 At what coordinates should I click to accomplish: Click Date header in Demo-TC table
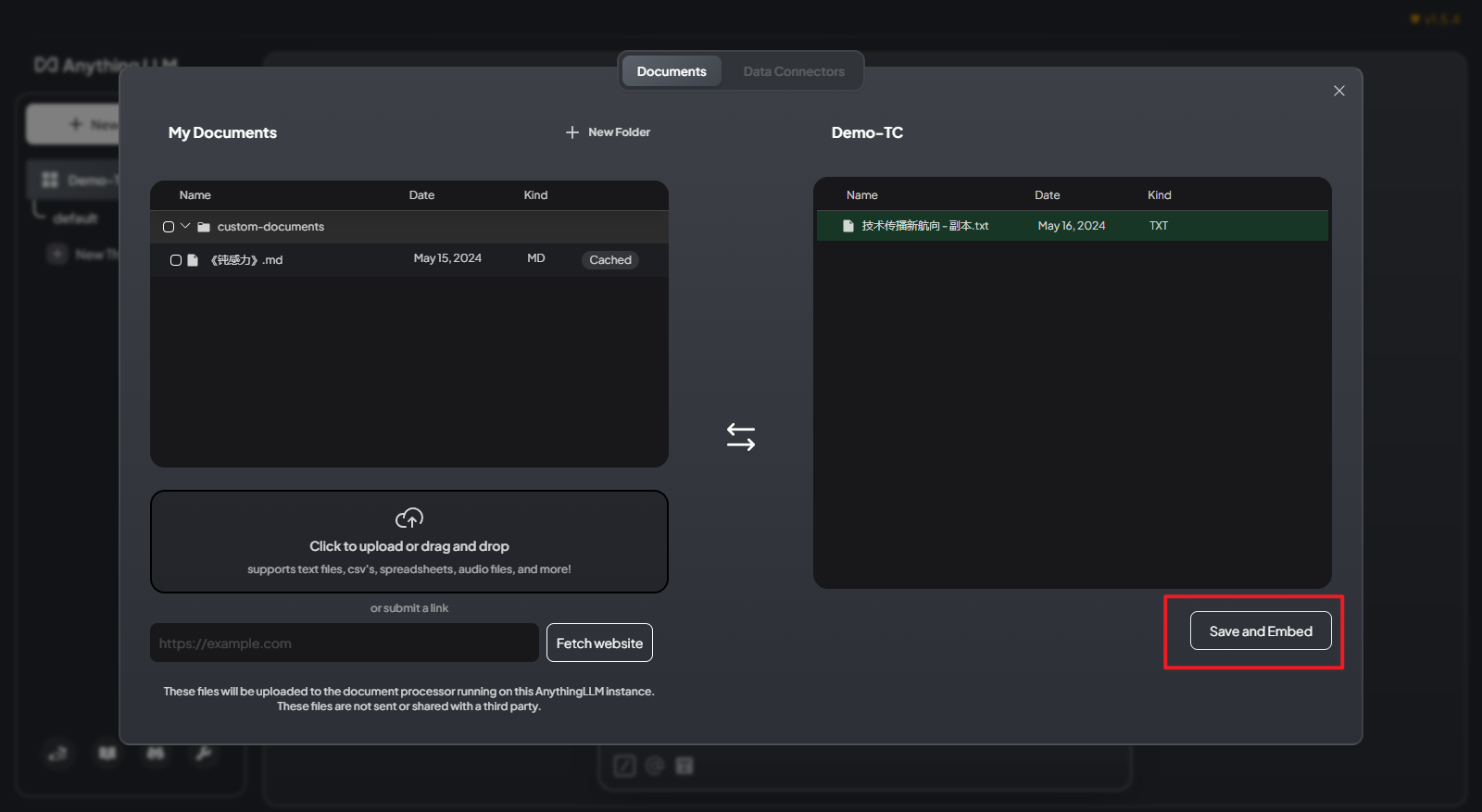[x=1048, y=195]
